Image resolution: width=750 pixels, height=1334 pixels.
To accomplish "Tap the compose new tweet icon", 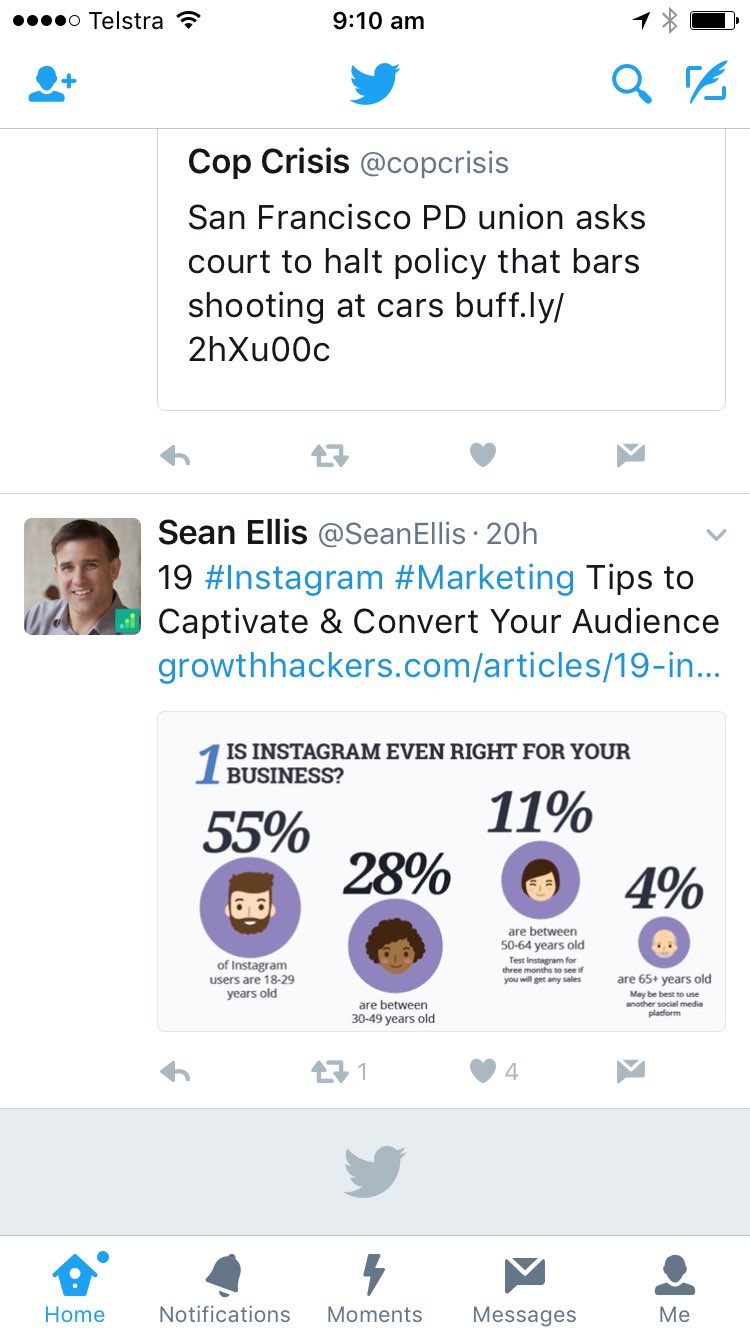I will point(707,84).
